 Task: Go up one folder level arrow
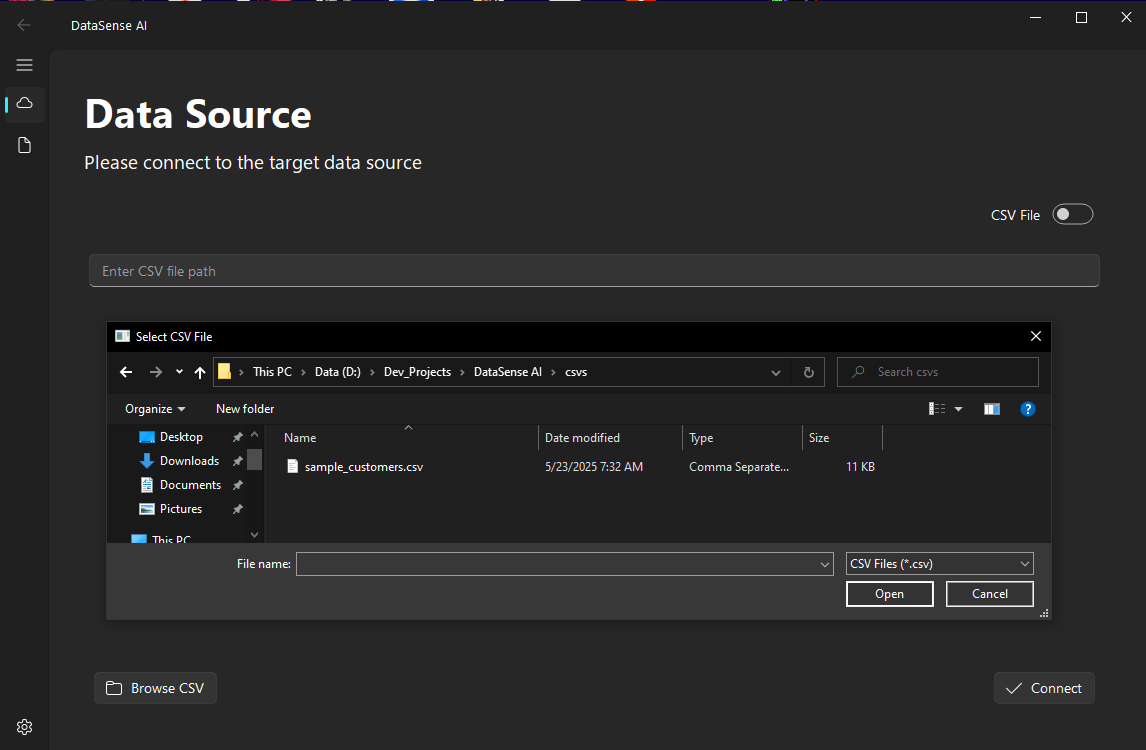[x=200, y=372]
